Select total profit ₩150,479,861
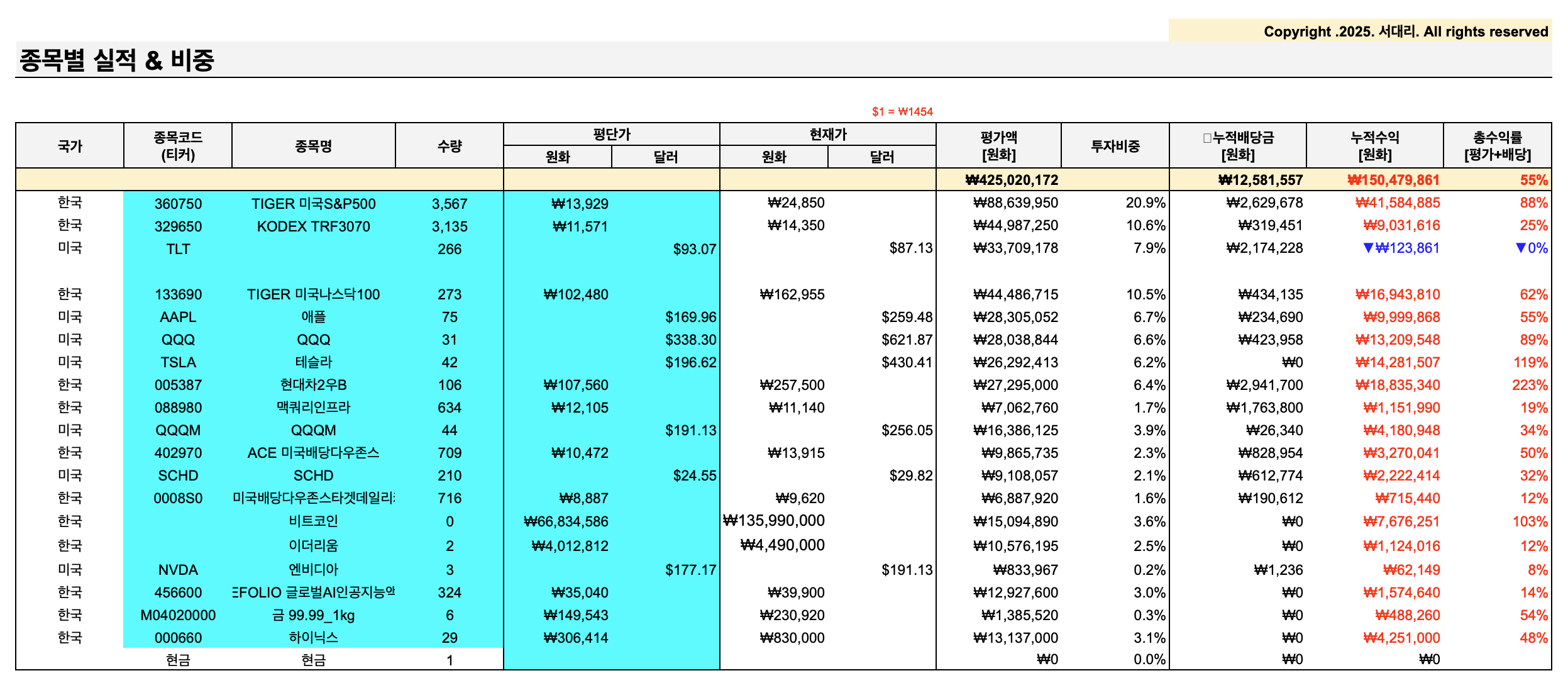 coord(1393,180)
